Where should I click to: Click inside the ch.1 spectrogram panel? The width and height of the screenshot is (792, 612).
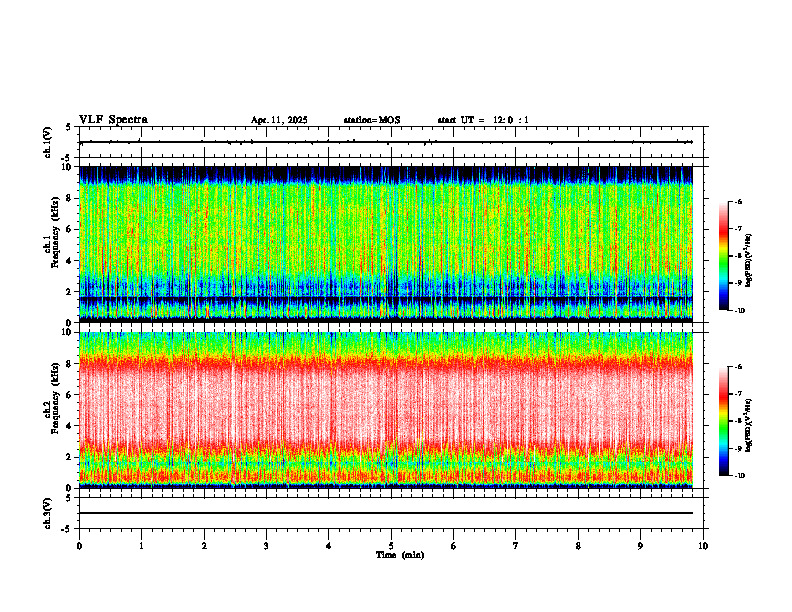click(x=386, y=244)
